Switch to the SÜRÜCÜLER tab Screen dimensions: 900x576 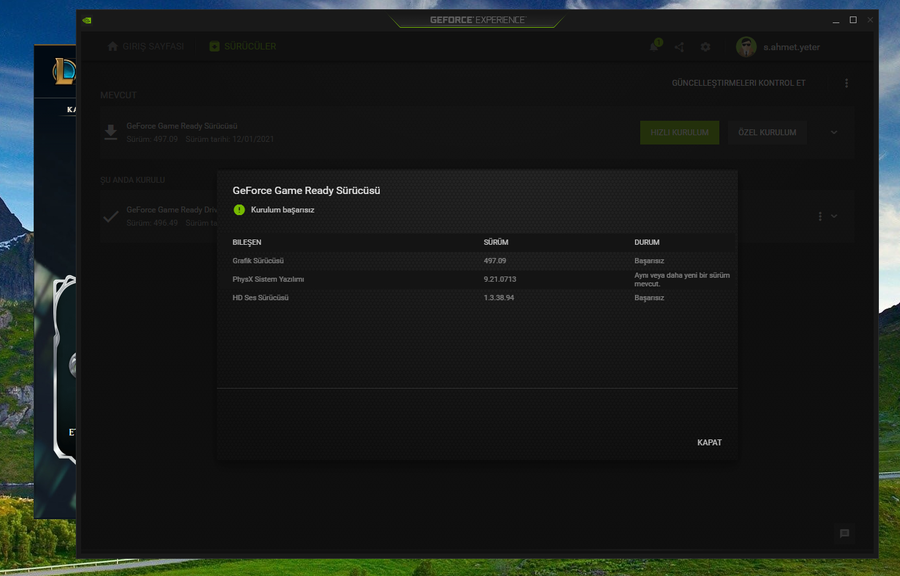pyautogui.click(x=243, y=46)
